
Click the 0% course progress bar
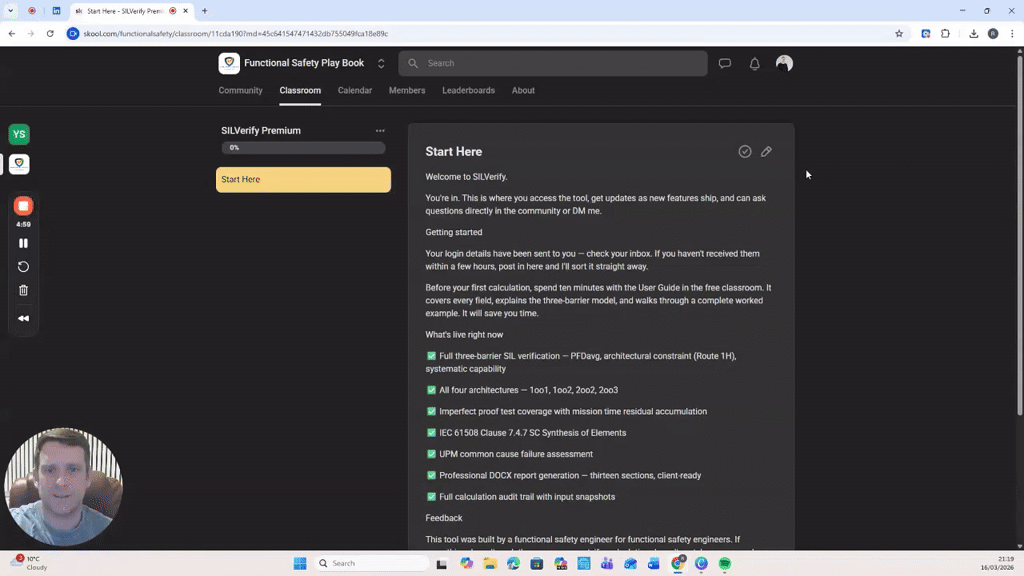pos(303,148)
